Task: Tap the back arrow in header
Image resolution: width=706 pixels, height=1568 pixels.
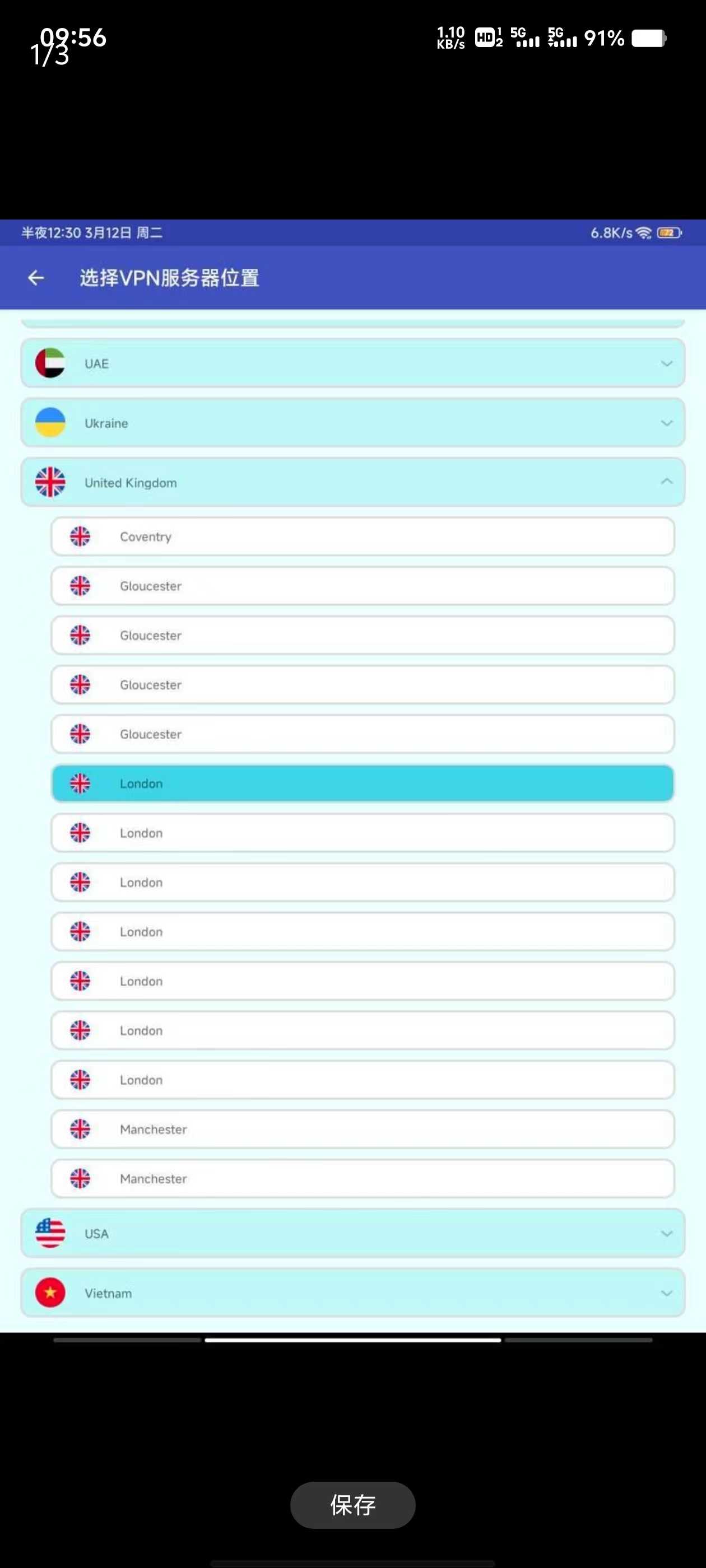Action: click(x=36, y=278)
